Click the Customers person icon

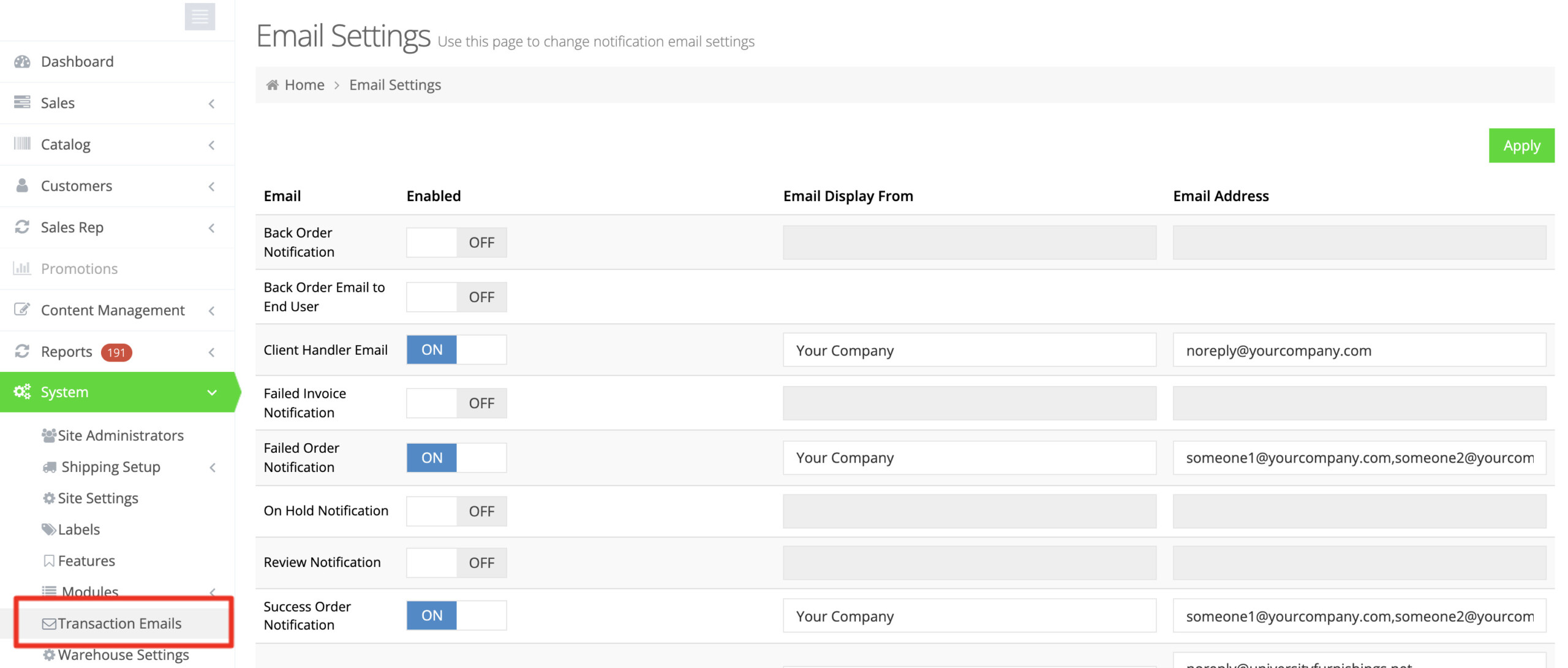click(x=22, y=186)
